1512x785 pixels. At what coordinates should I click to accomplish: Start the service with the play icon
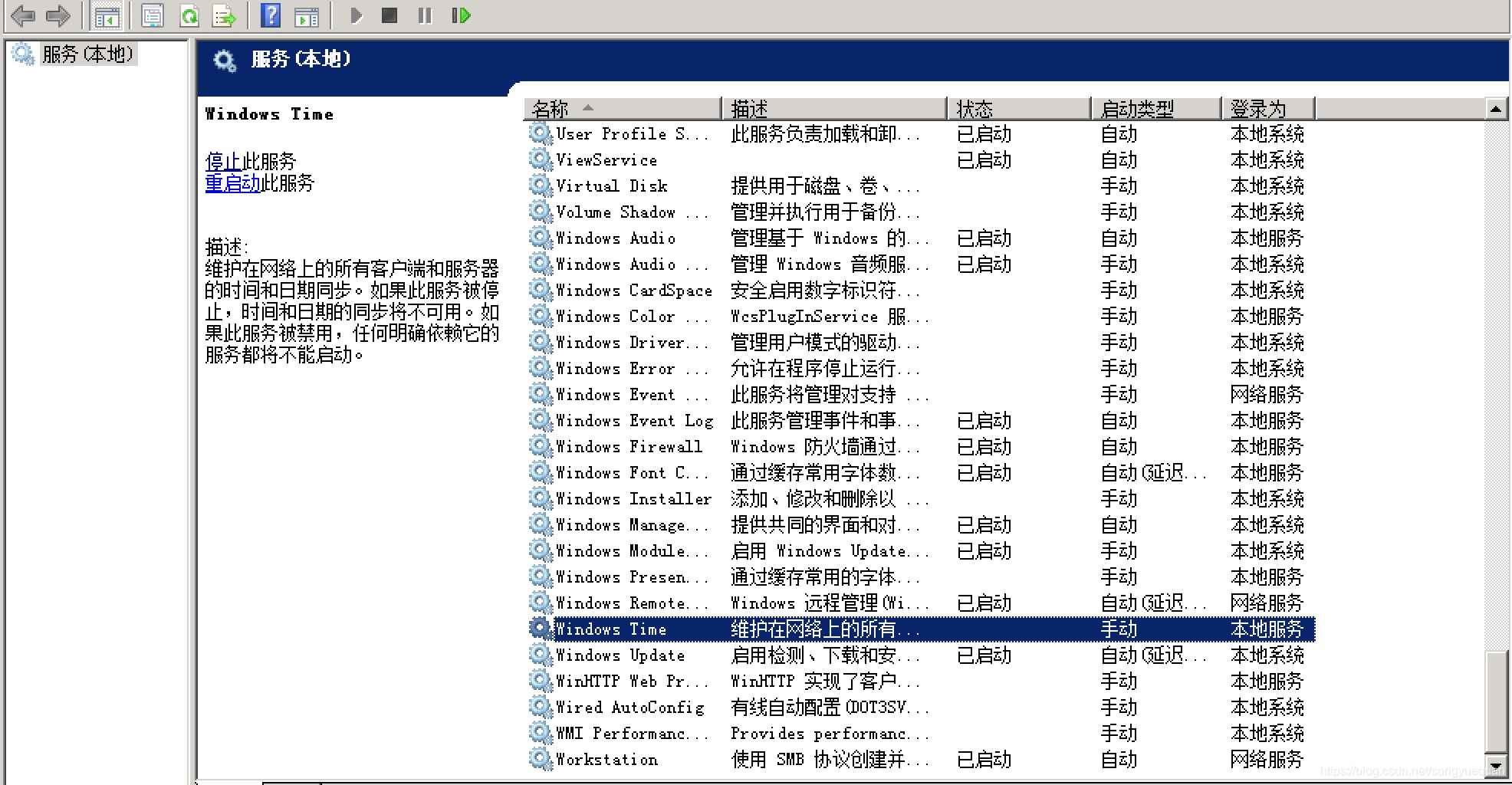[x=356, y=15]
